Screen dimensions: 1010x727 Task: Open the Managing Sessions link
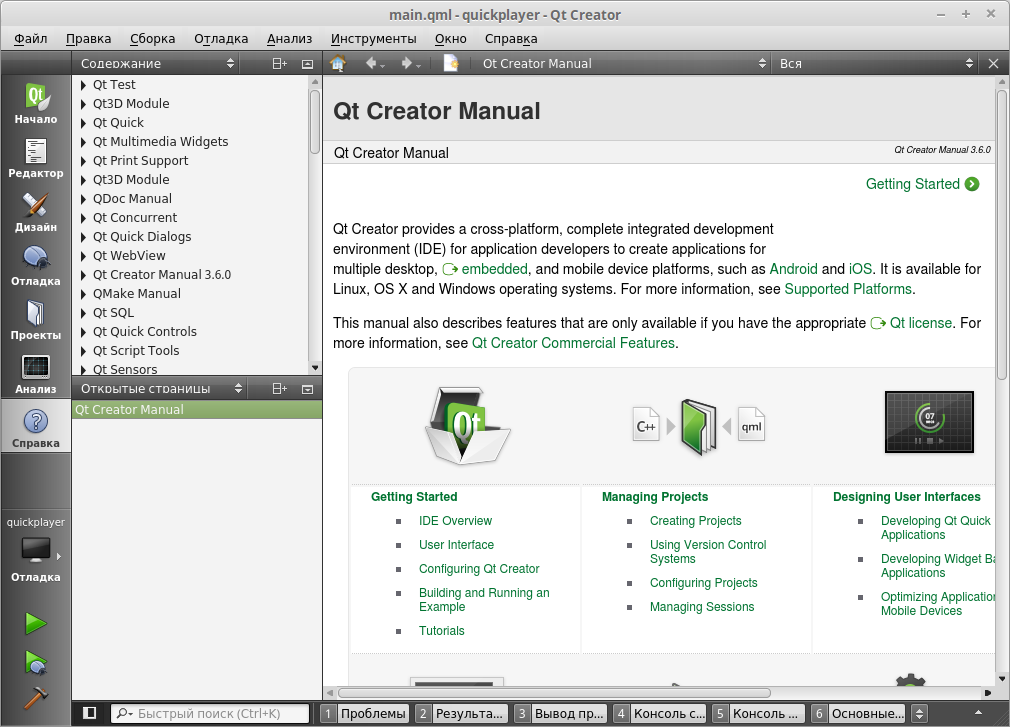coord(701,607)
